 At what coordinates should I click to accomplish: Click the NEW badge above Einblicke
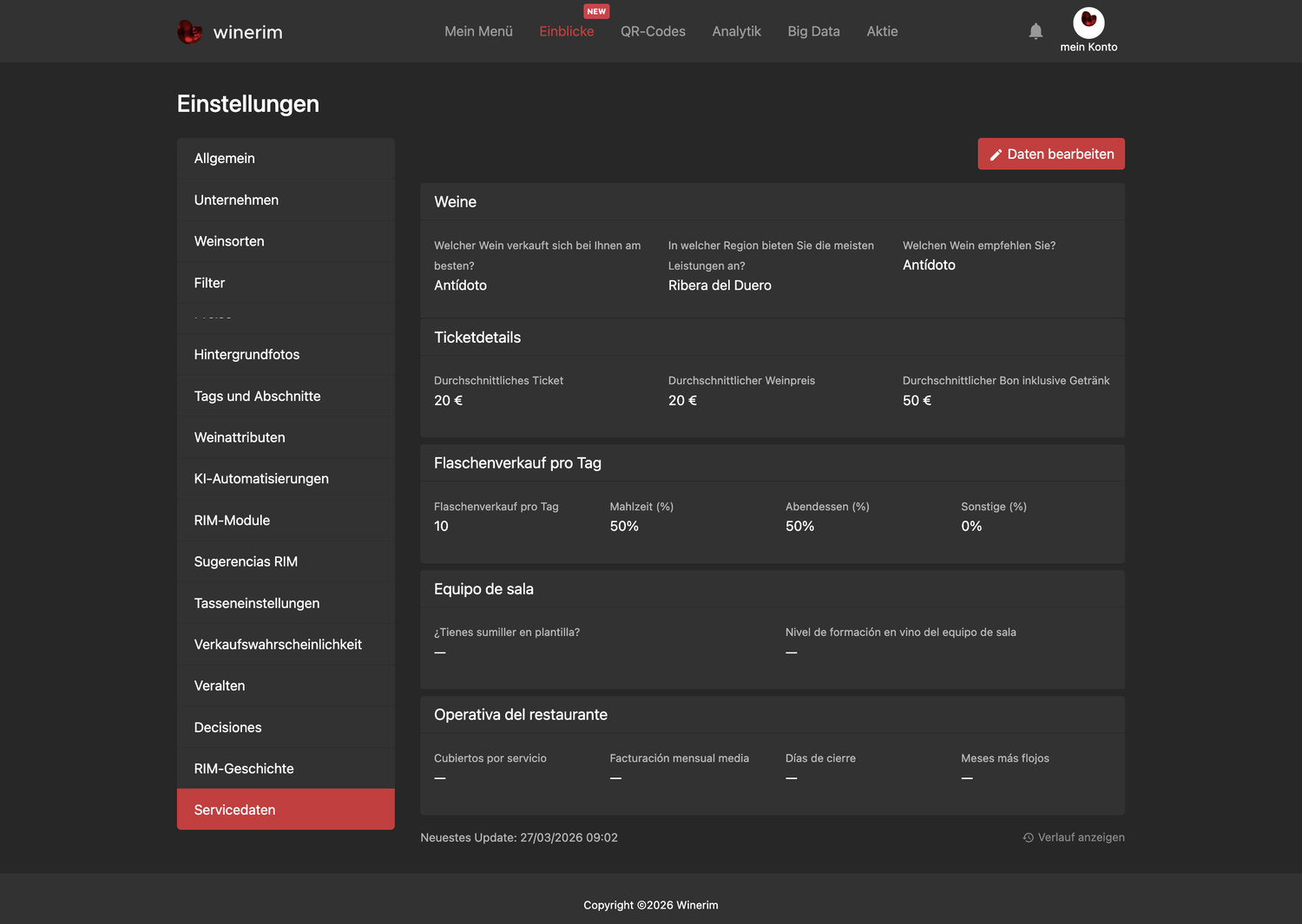point(596,11)
